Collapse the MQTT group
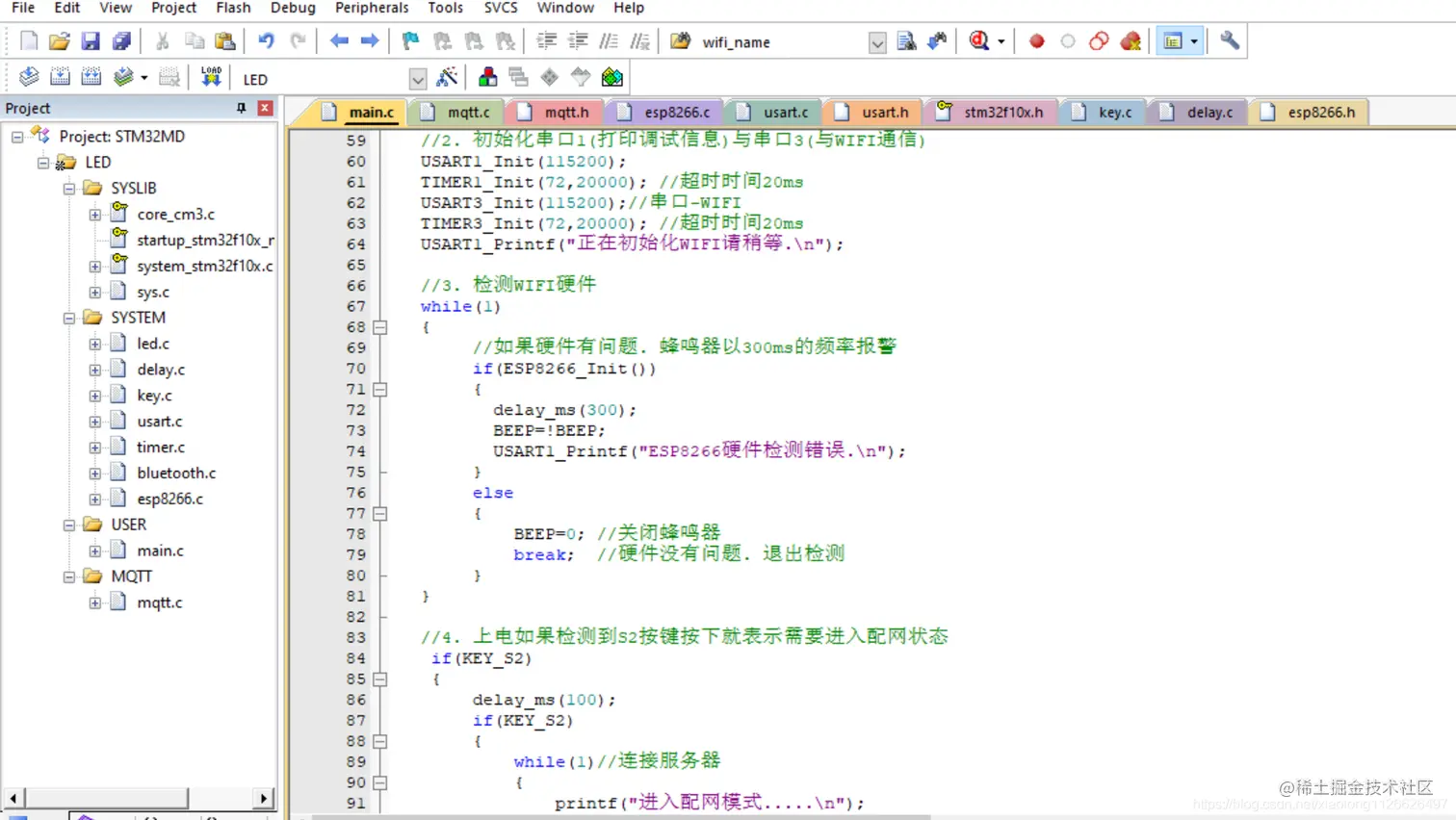Viewport: 1456px width, 820px height. point(69,577)
